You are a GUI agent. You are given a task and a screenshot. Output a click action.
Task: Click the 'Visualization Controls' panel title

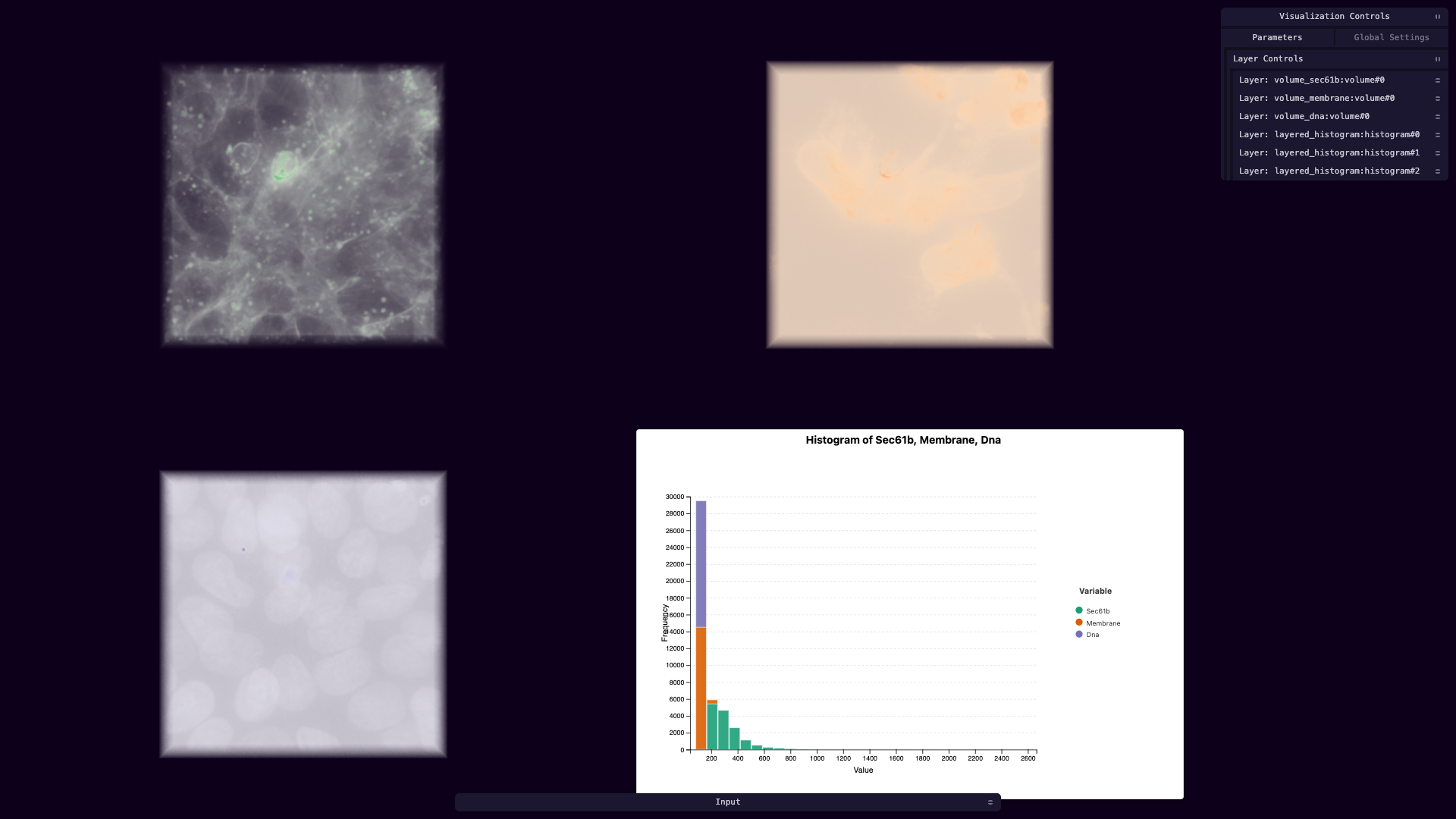coord(1334,17)
